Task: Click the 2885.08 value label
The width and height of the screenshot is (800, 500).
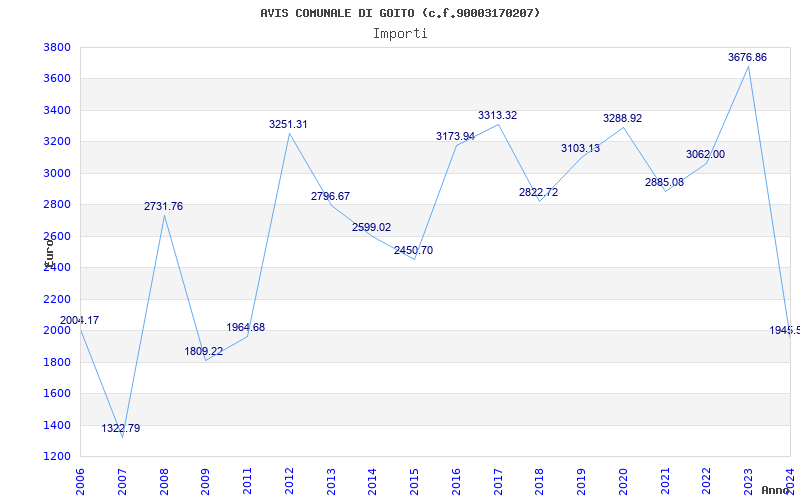Action: tap(664, 182)
